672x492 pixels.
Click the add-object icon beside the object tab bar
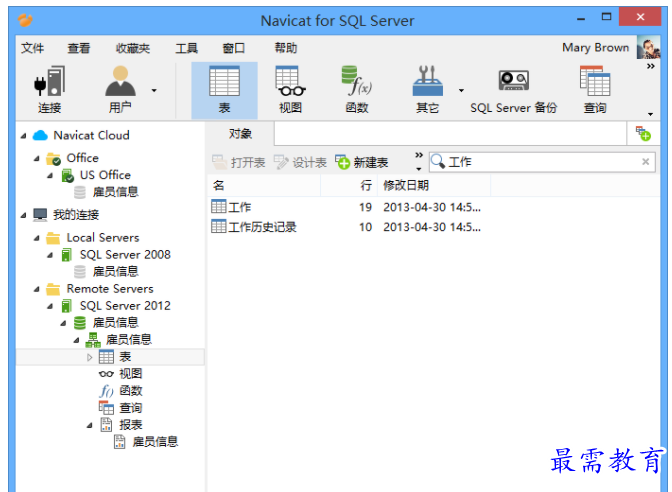coord(643,134)
